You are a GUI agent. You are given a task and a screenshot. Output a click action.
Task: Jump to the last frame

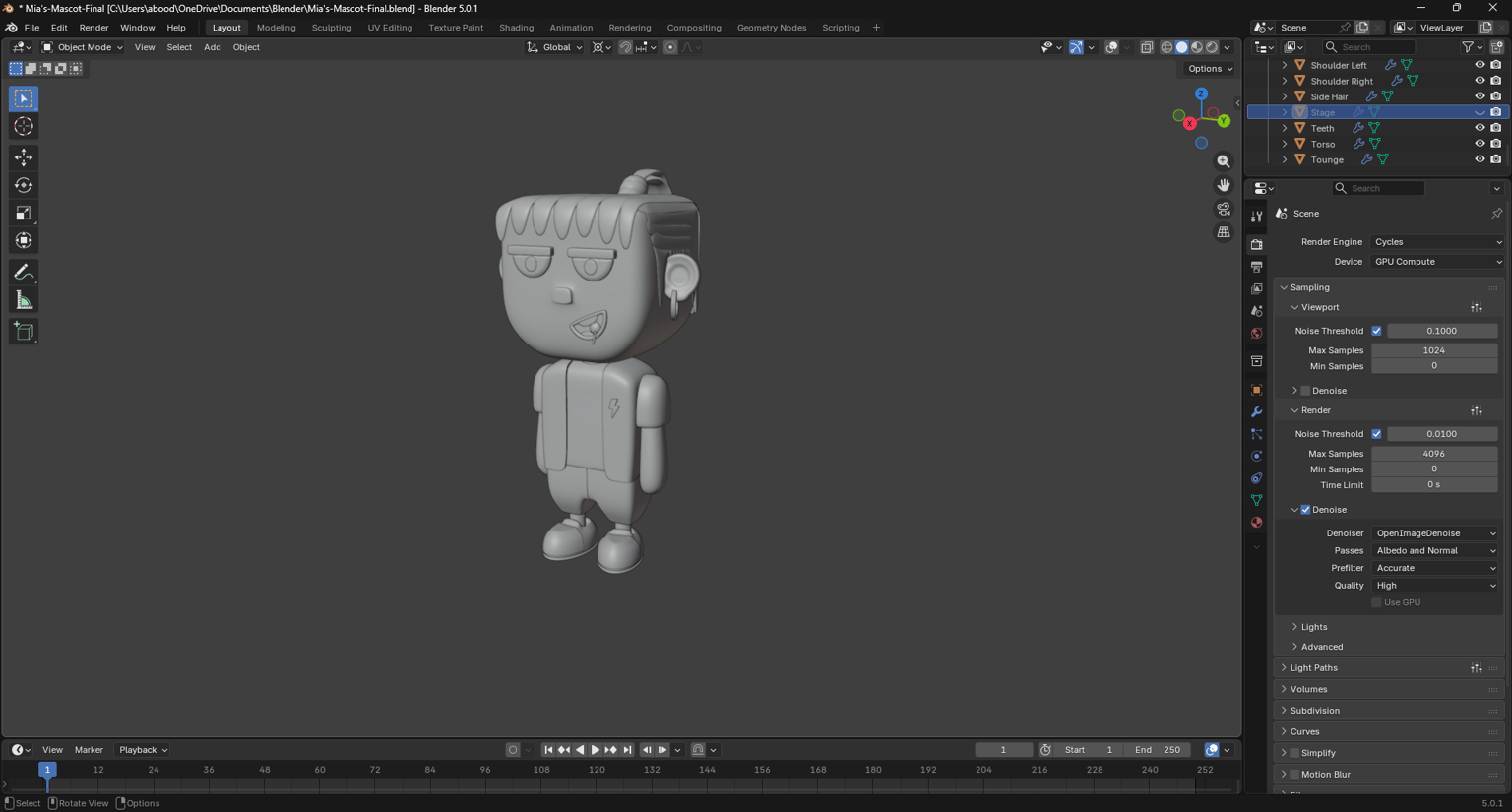click(x=627, y=750)
